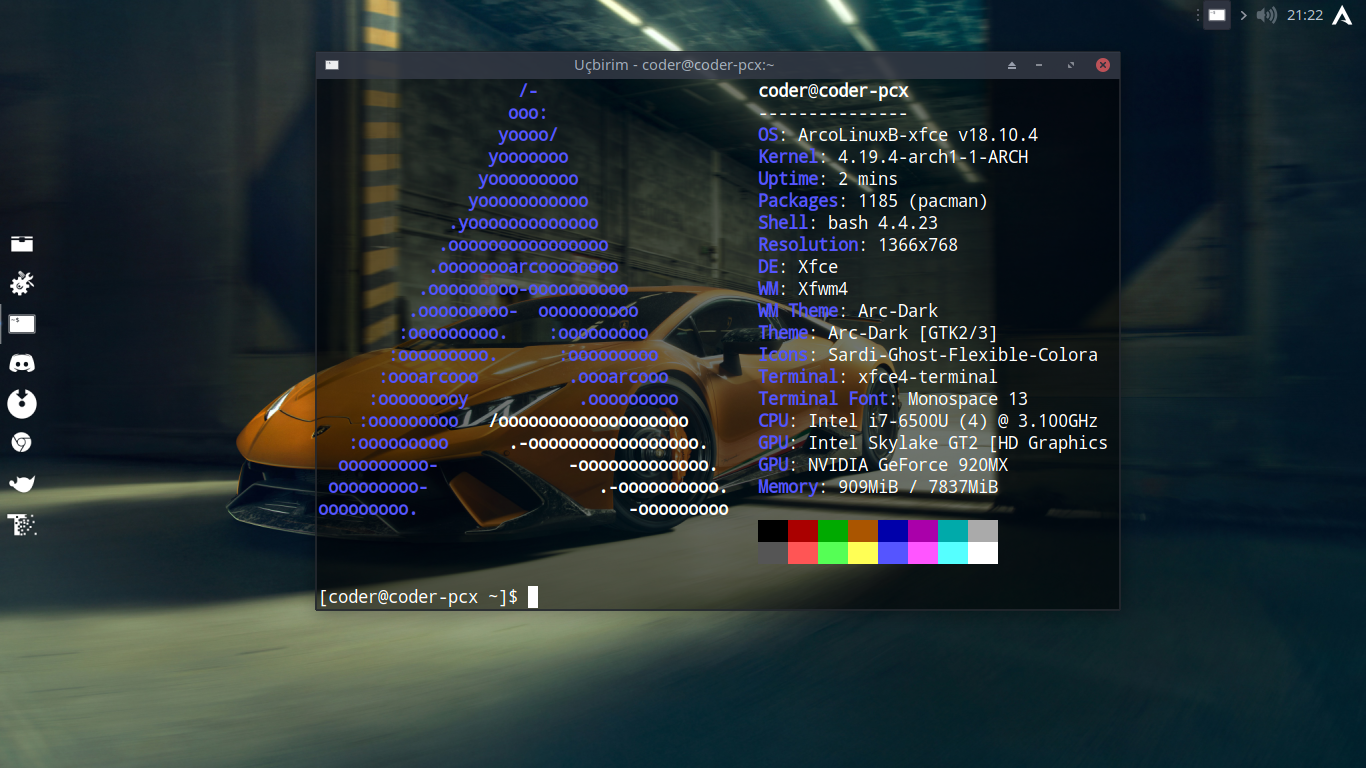Viewport: 1366px width, 768px height.
Task: Maximize the Uçbirim terminal window
Action: click(x=1071, y=65)
